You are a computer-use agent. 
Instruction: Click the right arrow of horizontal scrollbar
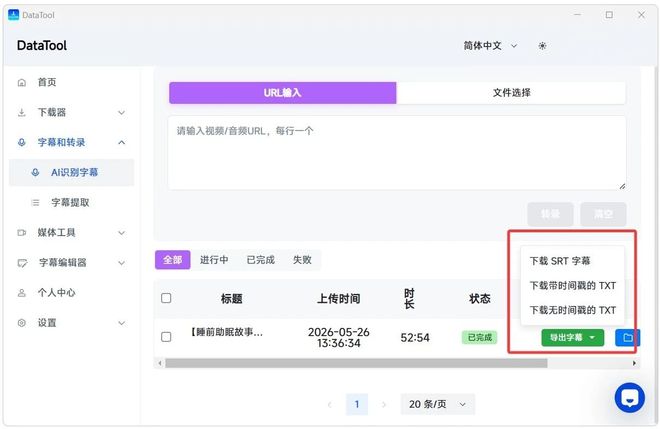point(634,363)
